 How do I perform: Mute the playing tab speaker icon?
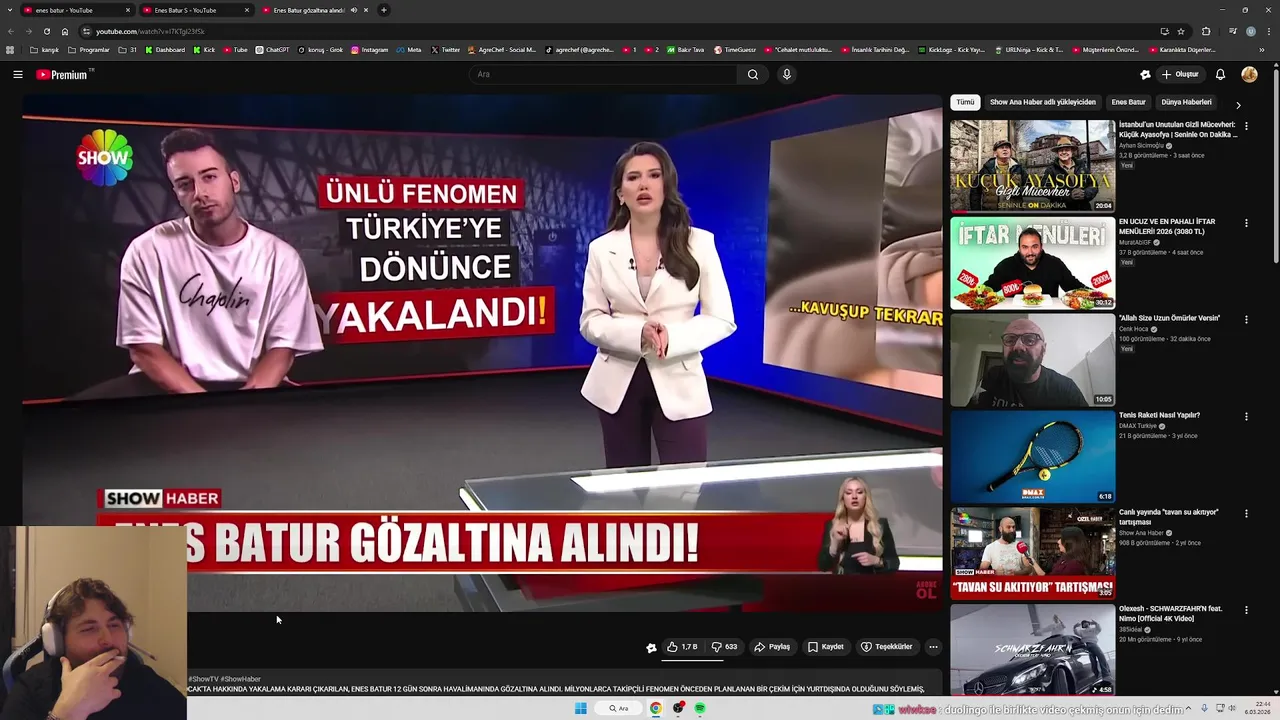(353, 10)
